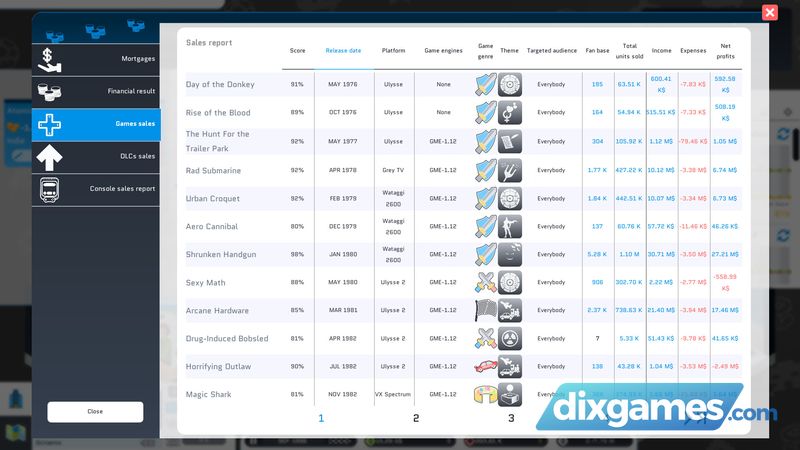This screenshot has height=450, width=800.
Task: Click the DLCs sales up-arrow icon
Action: tap(51, 156)
